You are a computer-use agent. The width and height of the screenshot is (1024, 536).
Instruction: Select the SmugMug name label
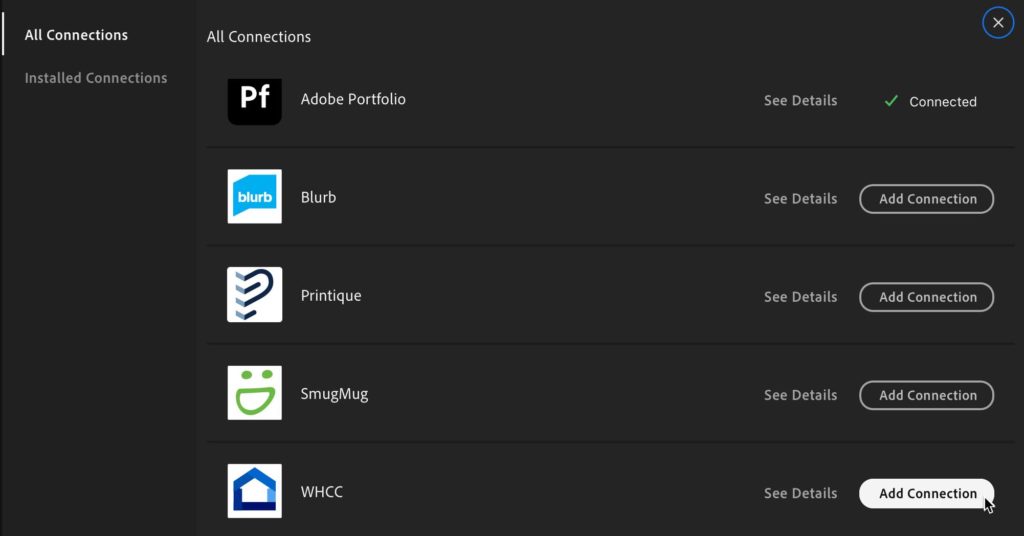(x=334, y=394)
